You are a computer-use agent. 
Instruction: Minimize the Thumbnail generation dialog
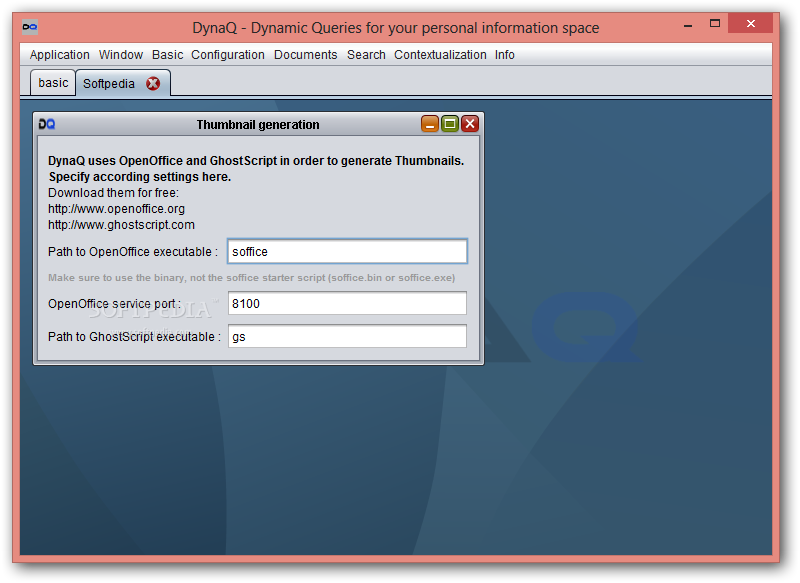coord(430,123)
